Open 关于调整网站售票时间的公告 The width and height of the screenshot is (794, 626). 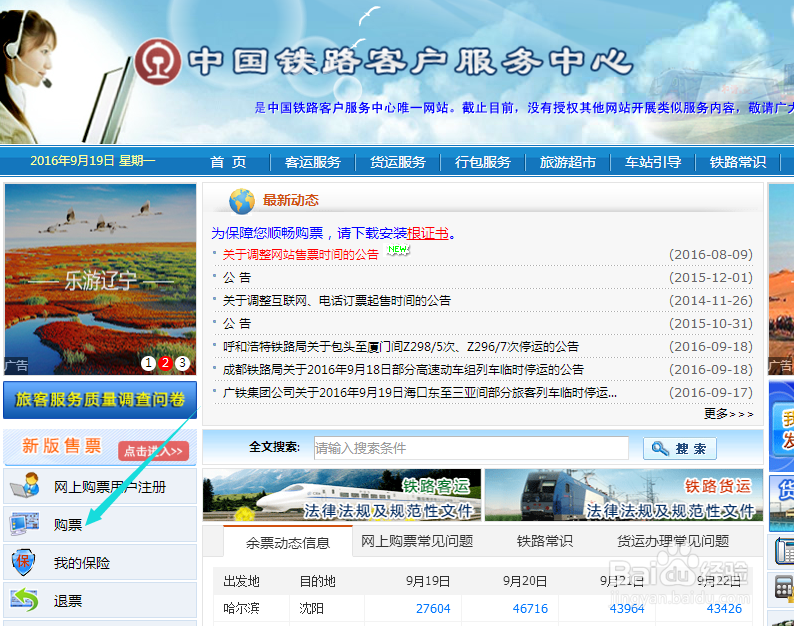(x=301, y=254)
